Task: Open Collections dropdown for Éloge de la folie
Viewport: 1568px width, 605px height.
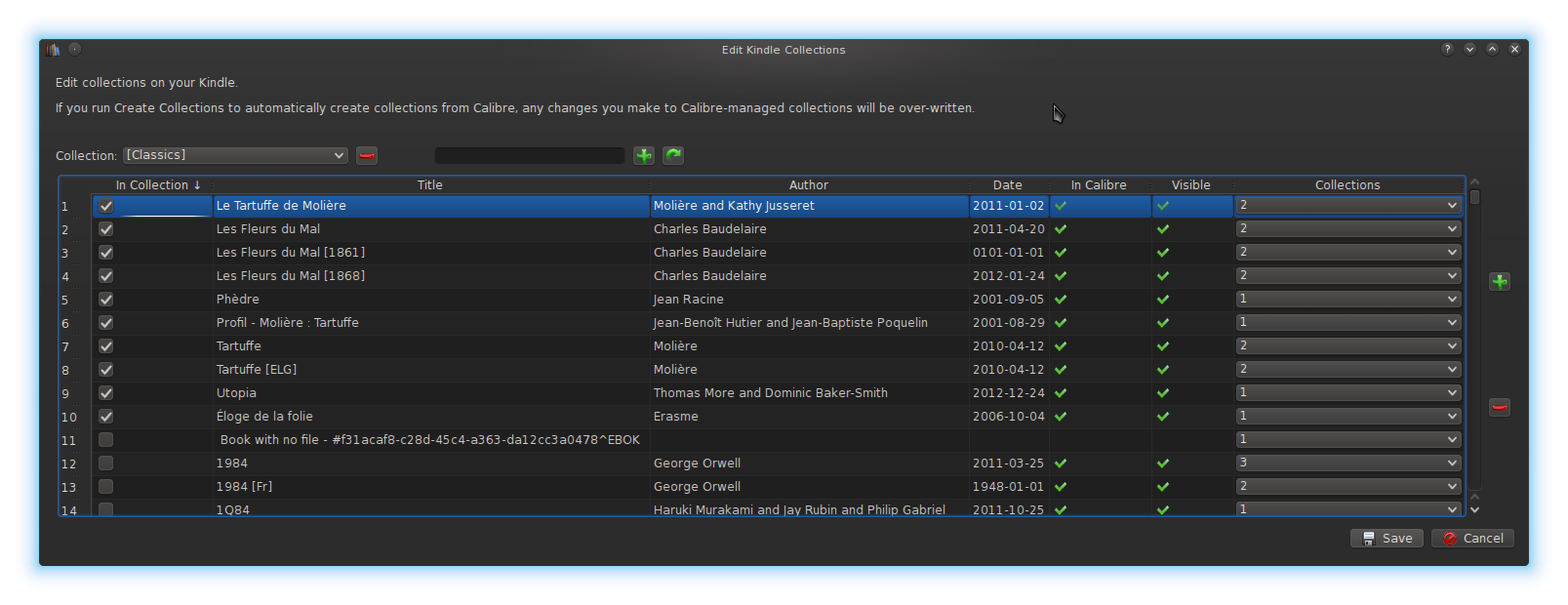Action: [1348, 417]
